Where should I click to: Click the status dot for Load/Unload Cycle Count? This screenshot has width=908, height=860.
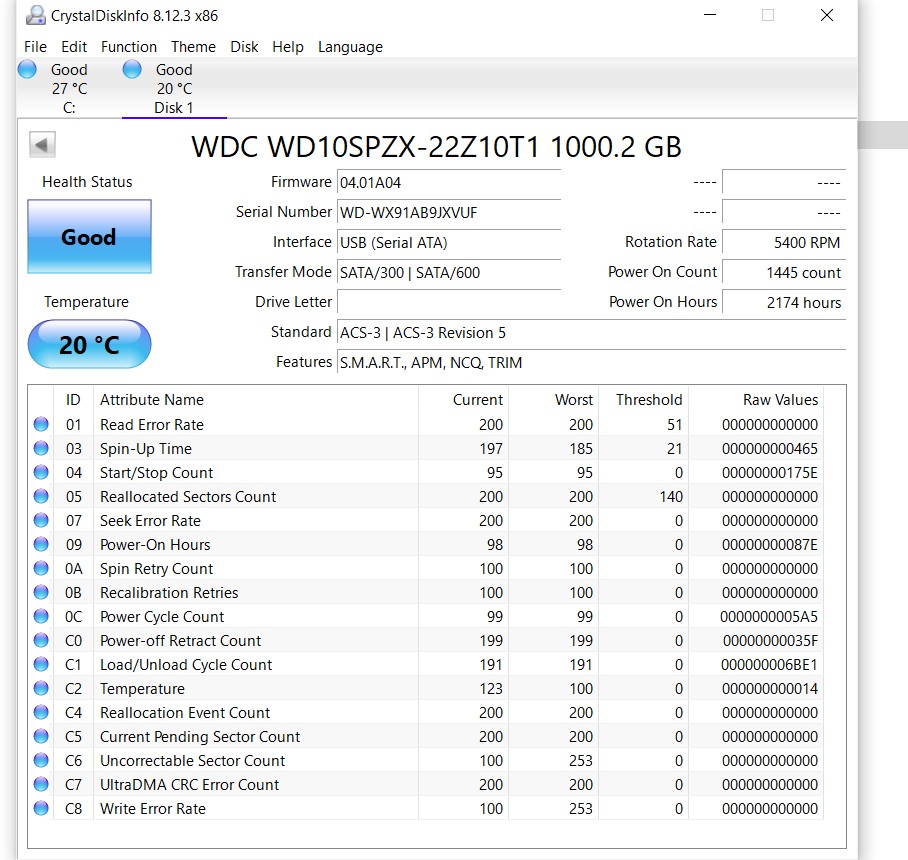pyautogui.click(x=41, y=664)
